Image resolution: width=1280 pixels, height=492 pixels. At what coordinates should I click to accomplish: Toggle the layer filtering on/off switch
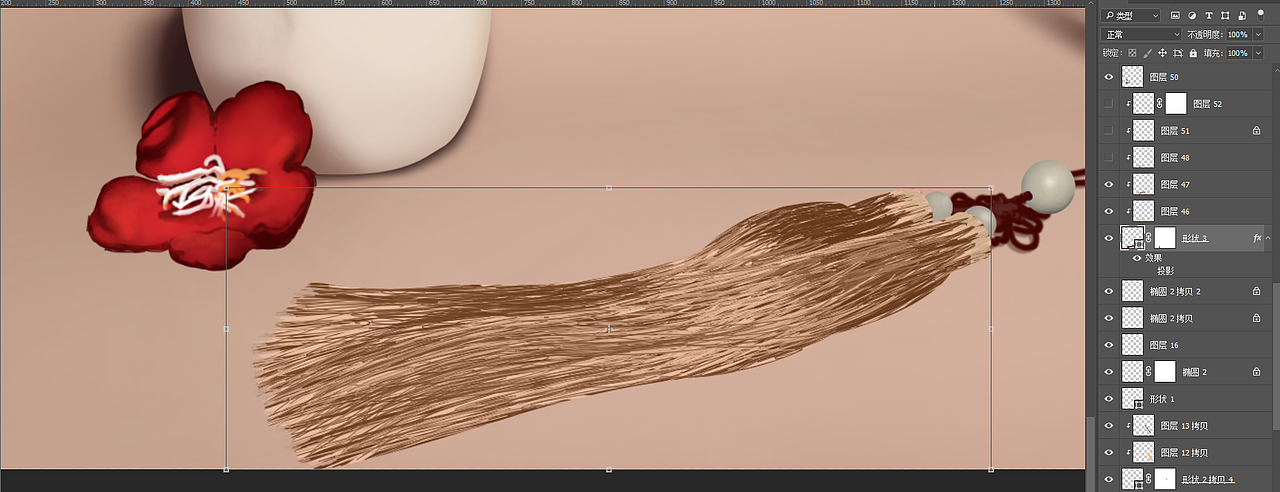click(x=1260, y=14)
